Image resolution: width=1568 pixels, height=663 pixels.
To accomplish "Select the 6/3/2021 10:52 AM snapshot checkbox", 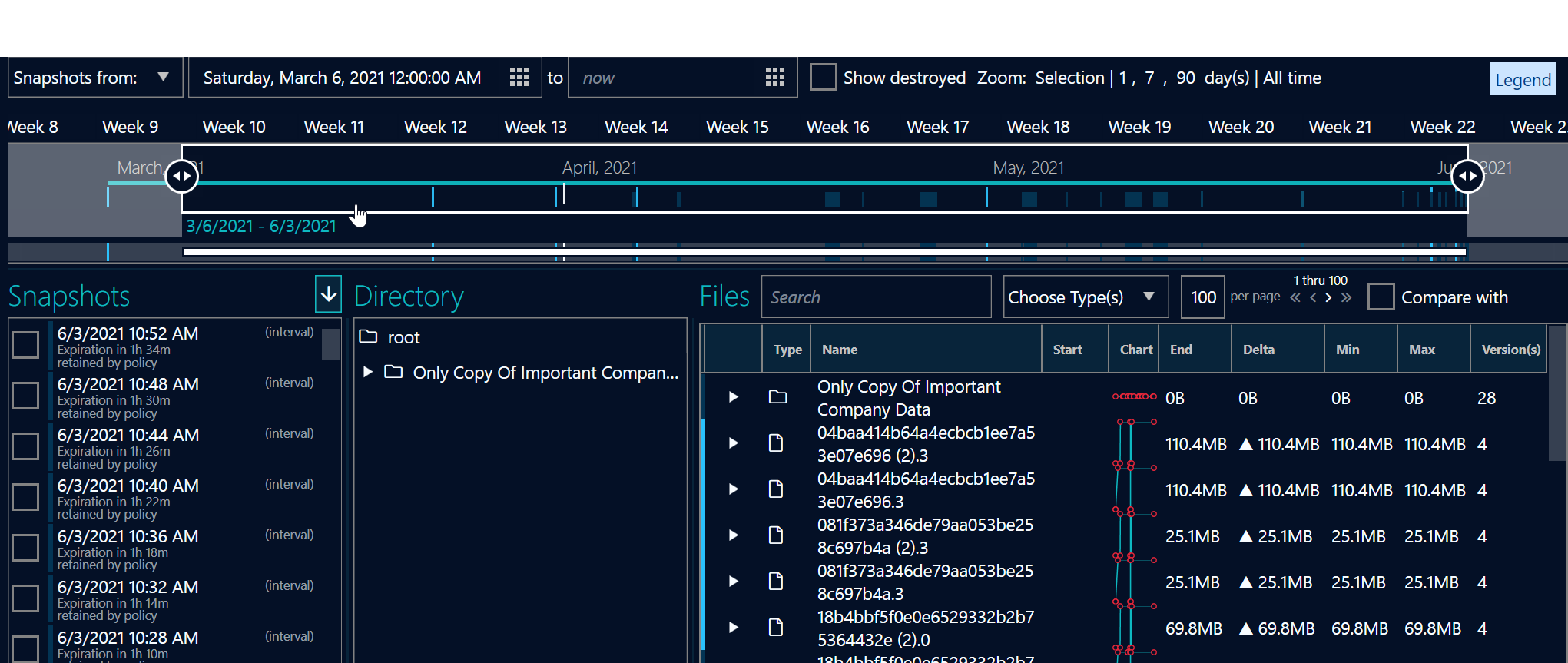I will point(25,345).
